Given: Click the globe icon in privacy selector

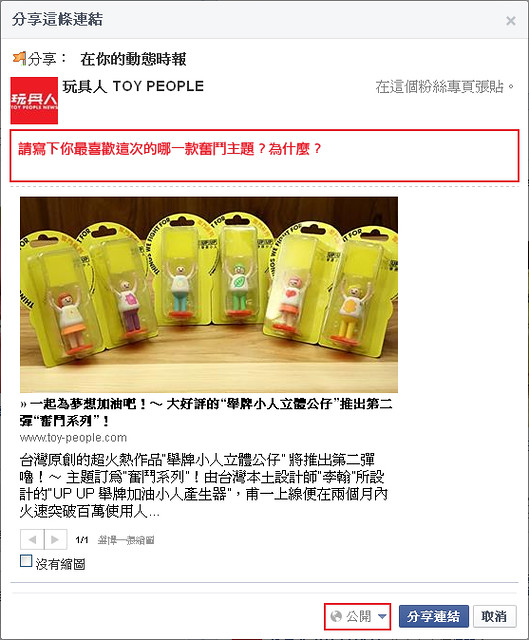Looking at the screenshot, I should (x=336, y=616).
